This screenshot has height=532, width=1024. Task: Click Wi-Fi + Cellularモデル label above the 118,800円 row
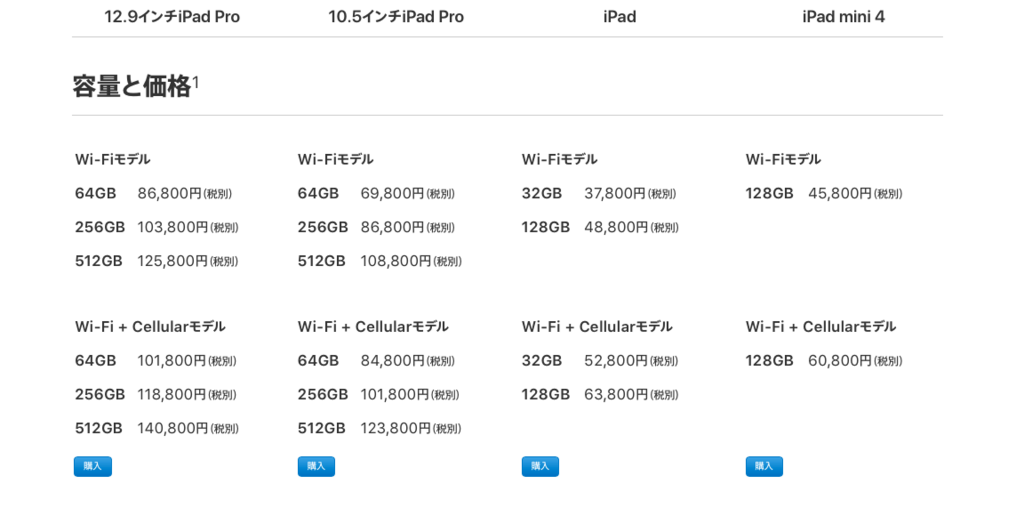click(x=150, y=326)
